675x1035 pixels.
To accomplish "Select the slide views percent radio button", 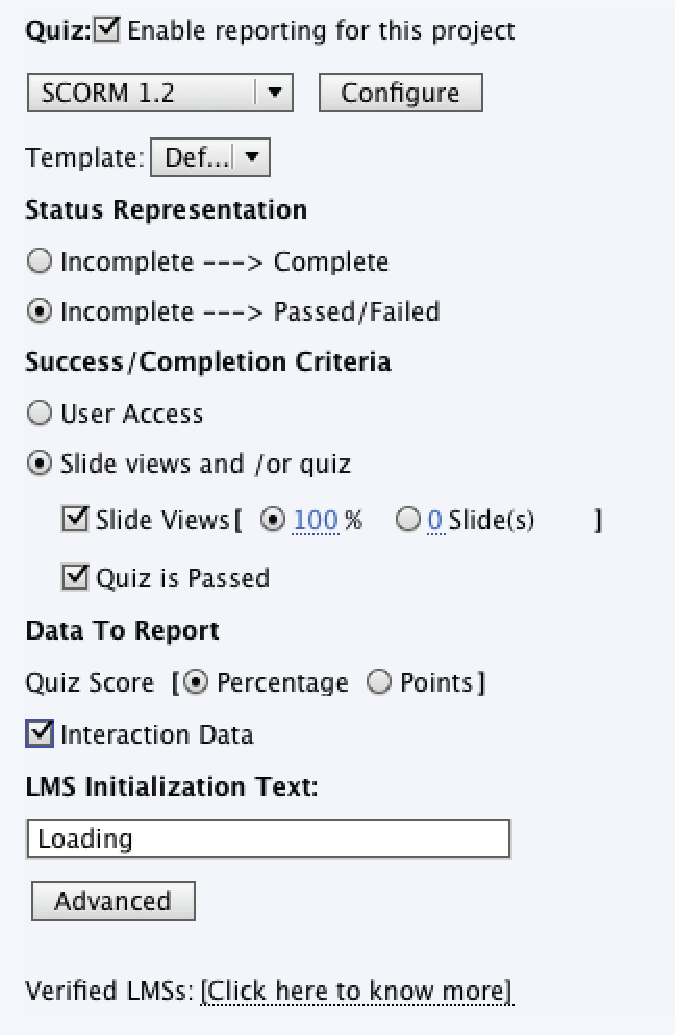I will [x=272, y=520].
